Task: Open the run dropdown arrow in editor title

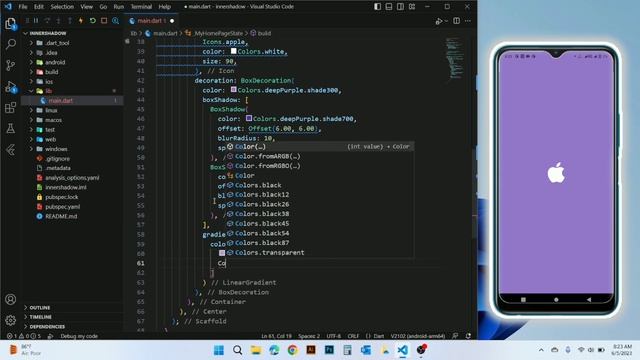Action: (x=446, y=21)
